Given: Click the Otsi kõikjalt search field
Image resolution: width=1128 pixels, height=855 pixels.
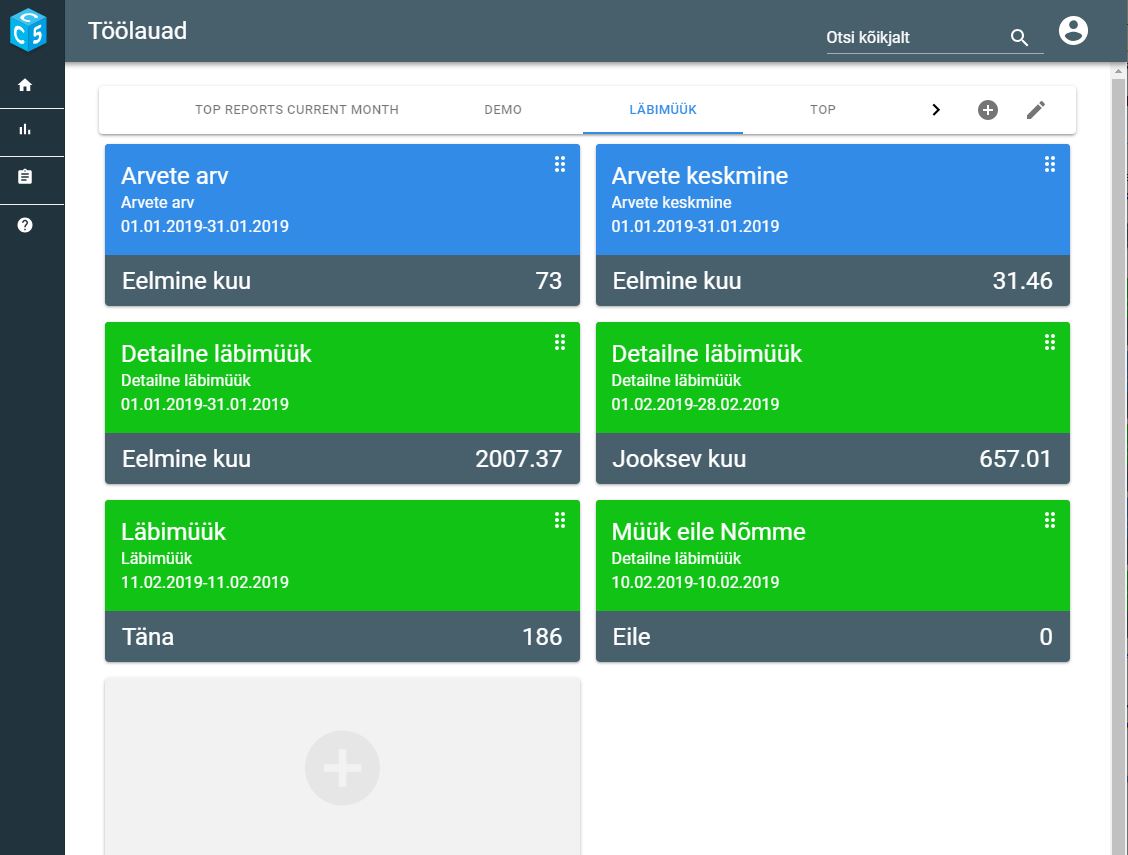Looking at the screenshot, I should [x=910, y=38].
